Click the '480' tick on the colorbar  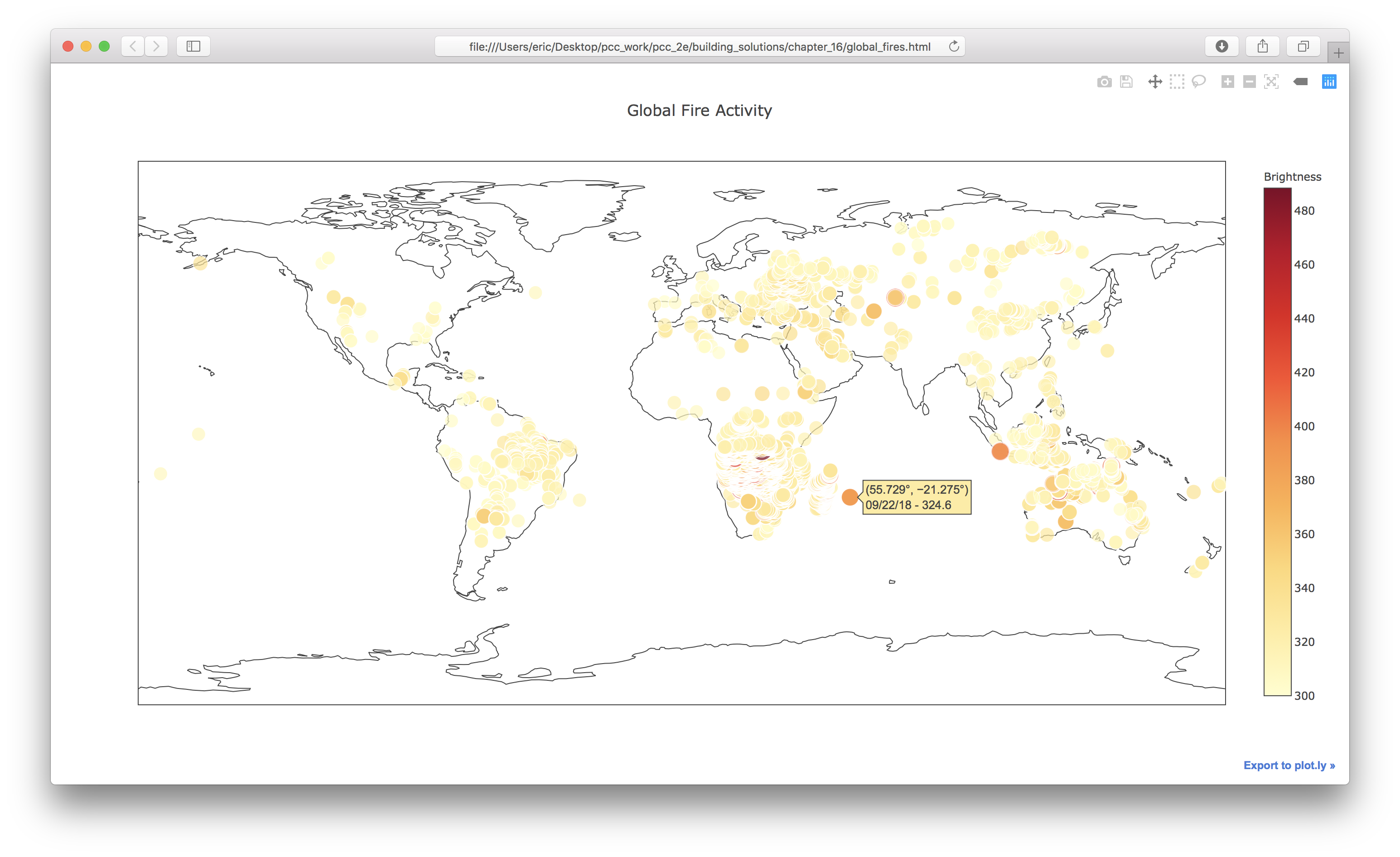pyautogui.click(x=1304, y=211)
